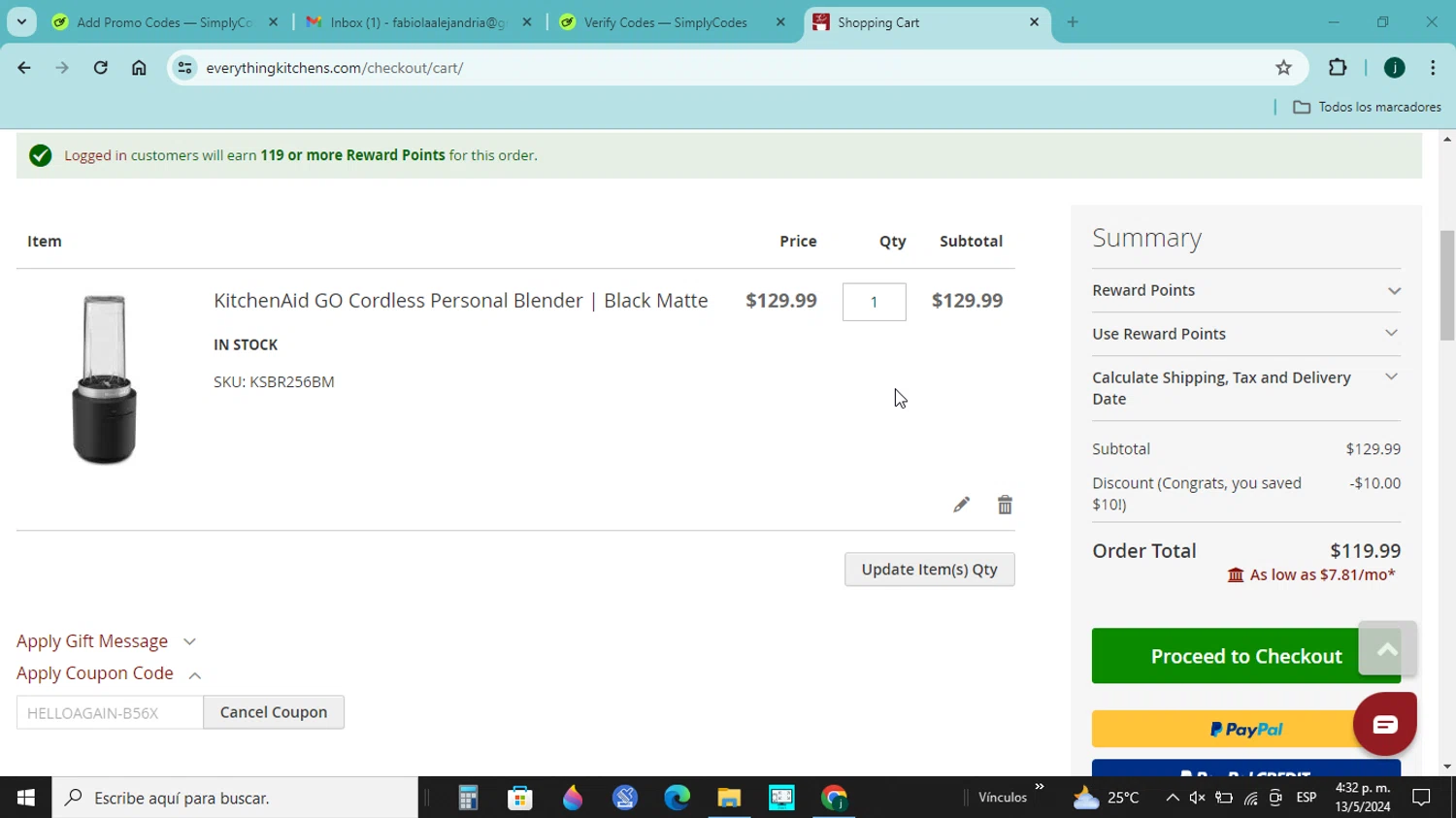Click the back-to-top arrow button
Screen dimensions: 1456x818
[x=1387, y=649]
